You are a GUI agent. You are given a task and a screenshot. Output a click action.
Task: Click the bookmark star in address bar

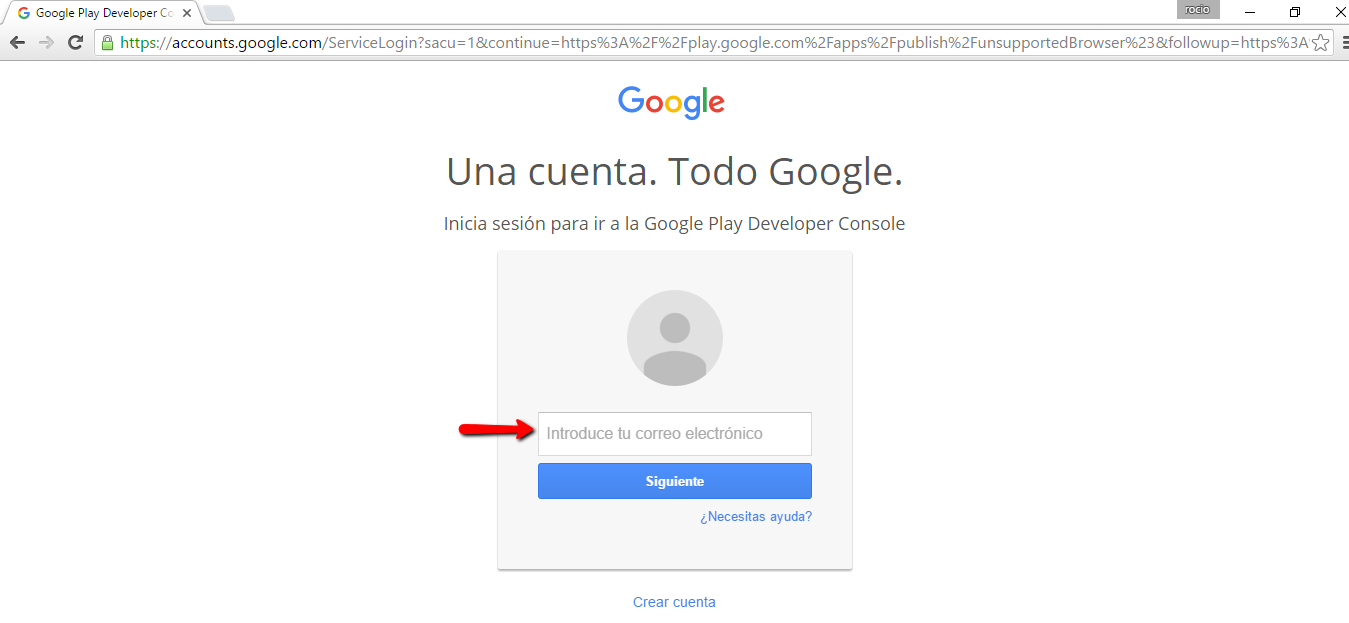click(1322, 43)
